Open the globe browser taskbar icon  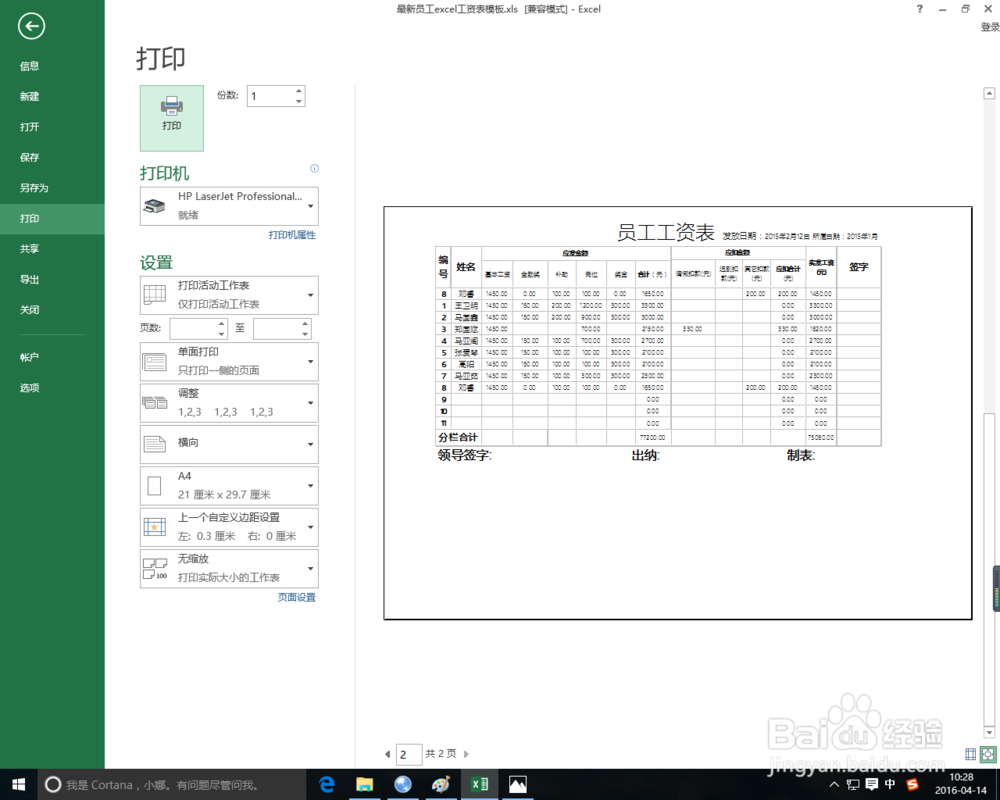click(402, 785)
